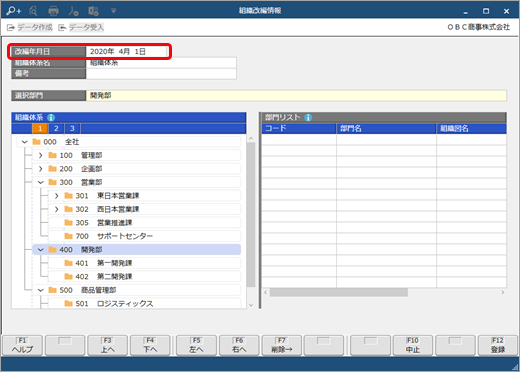Collapse the 000 全社 tree node
The width and height of the screenshot is (520, 372).
coord(24,142)
